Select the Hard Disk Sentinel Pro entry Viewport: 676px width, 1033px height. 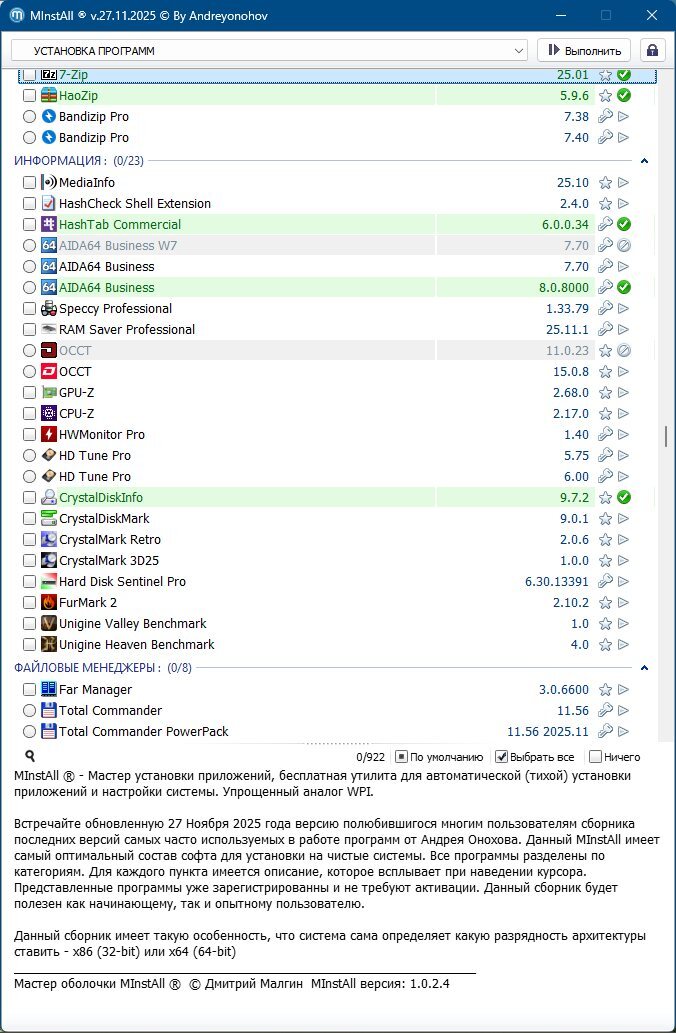pos(122,582)
